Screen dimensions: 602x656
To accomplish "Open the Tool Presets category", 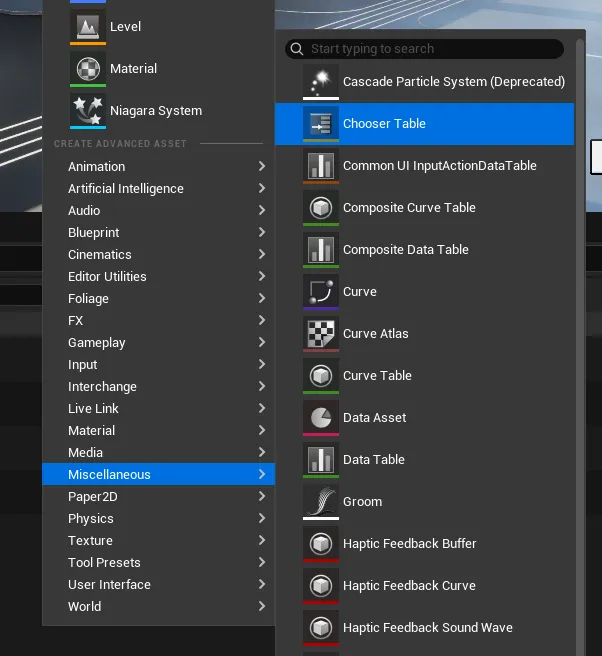I will (159, 562).
